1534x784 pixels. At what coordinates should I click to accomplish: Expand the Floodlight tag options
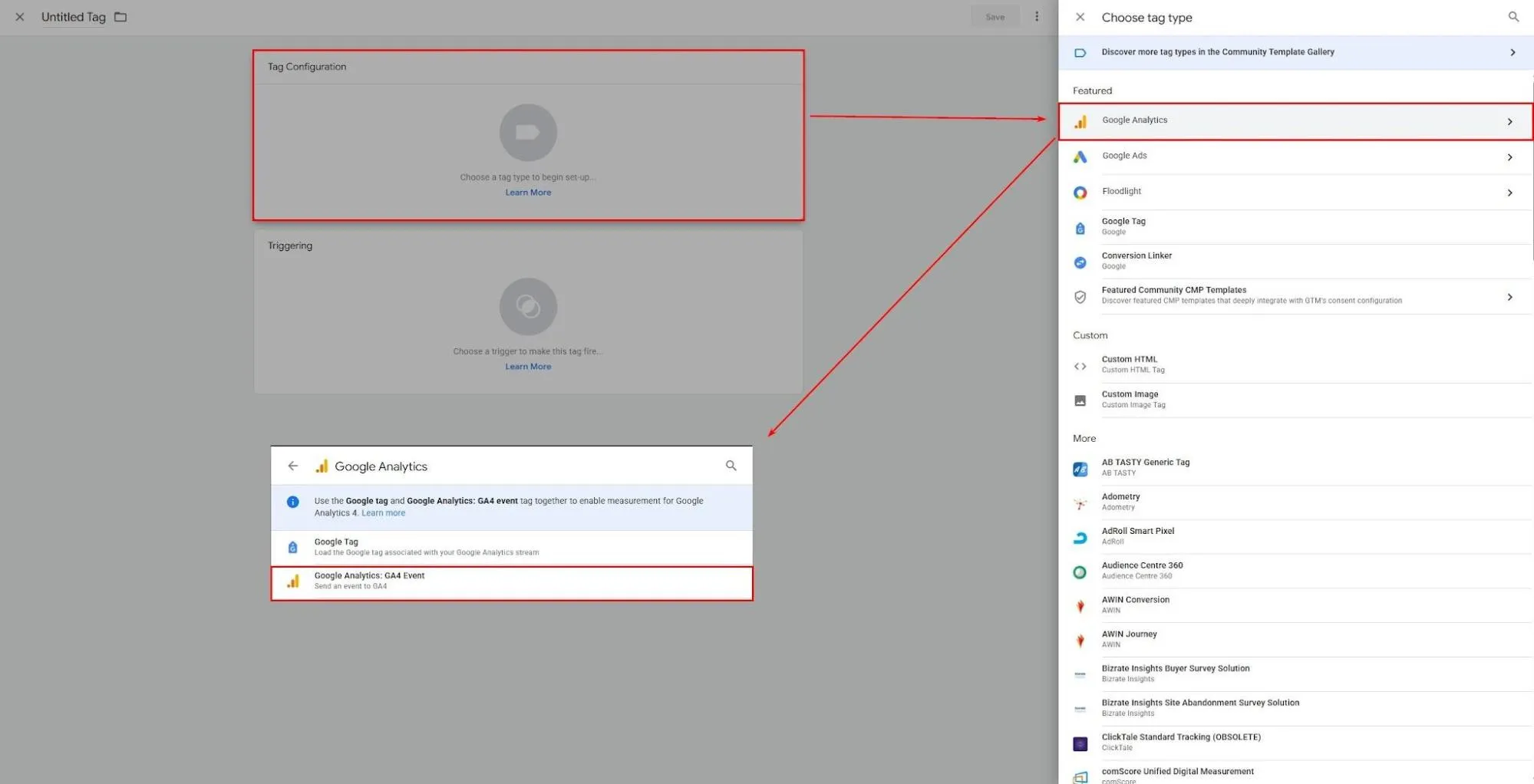click(x=1509, y=193)
